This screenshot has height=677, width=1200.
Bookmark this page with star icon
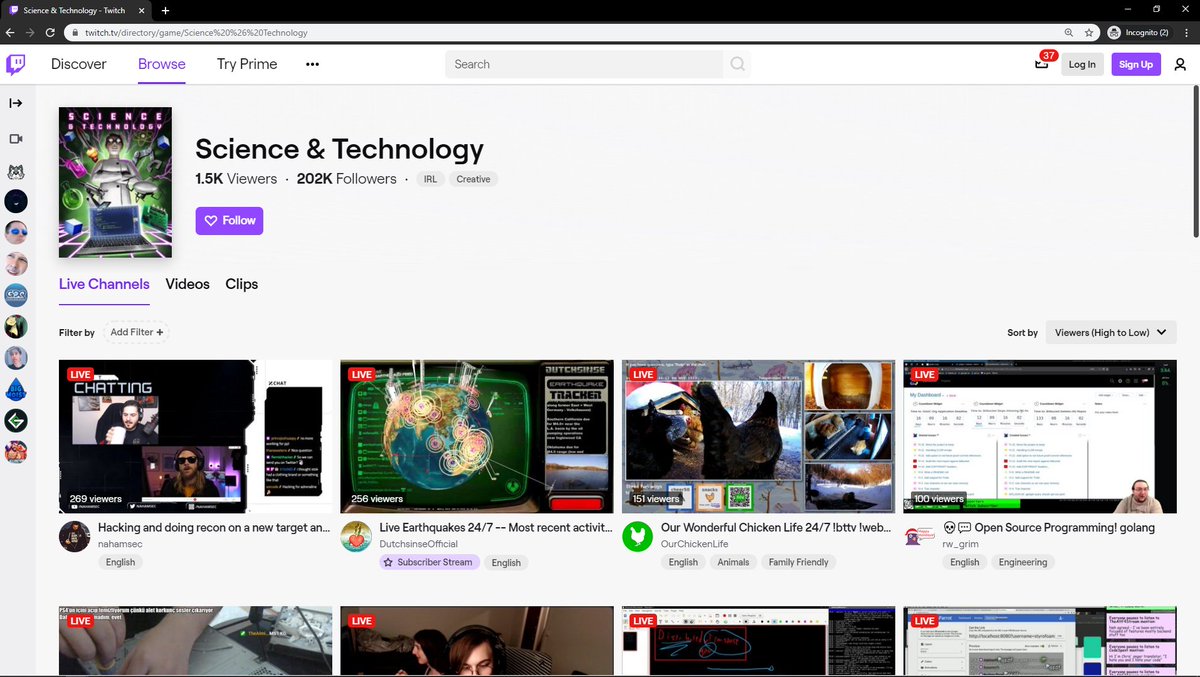click(x=1089, y=32)
